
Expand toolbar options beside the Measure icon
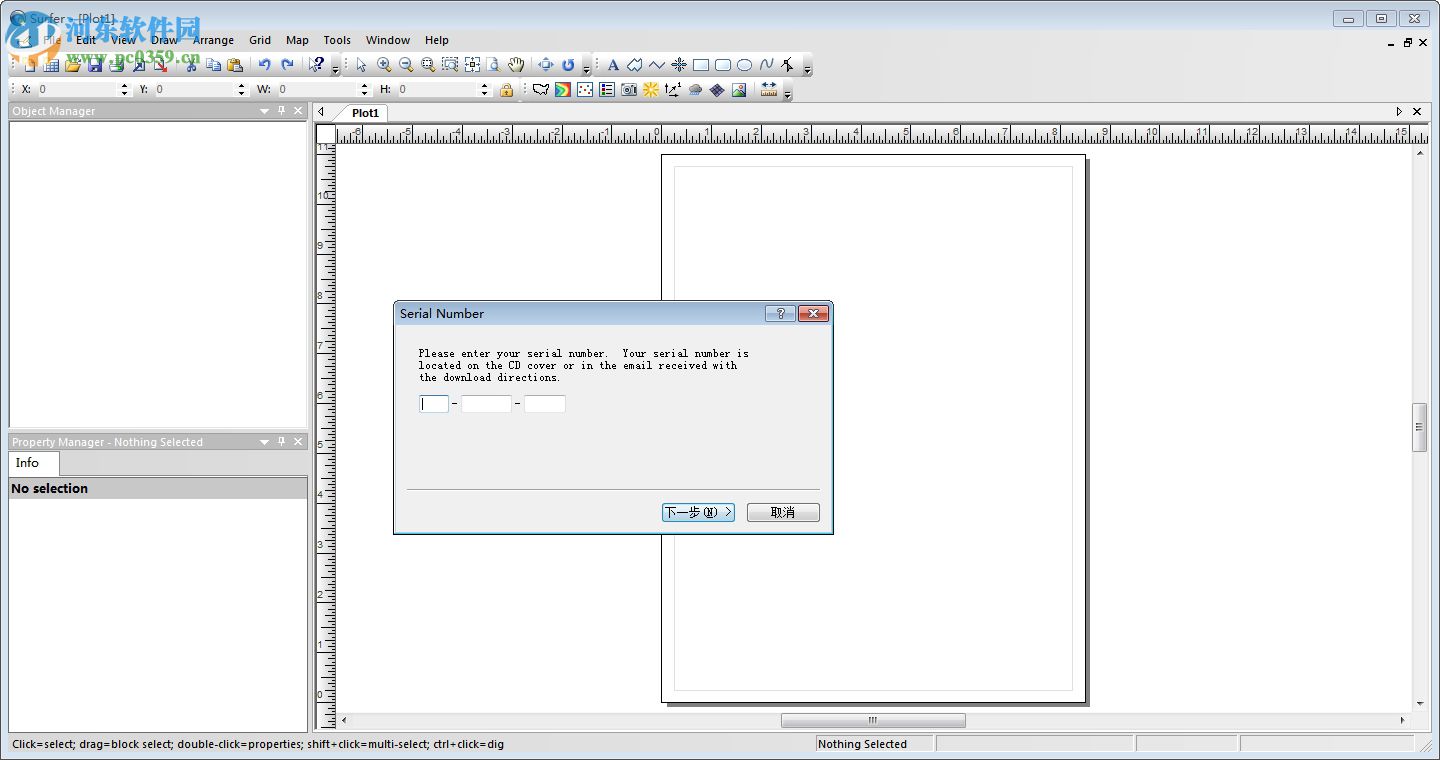click(788, 94)
